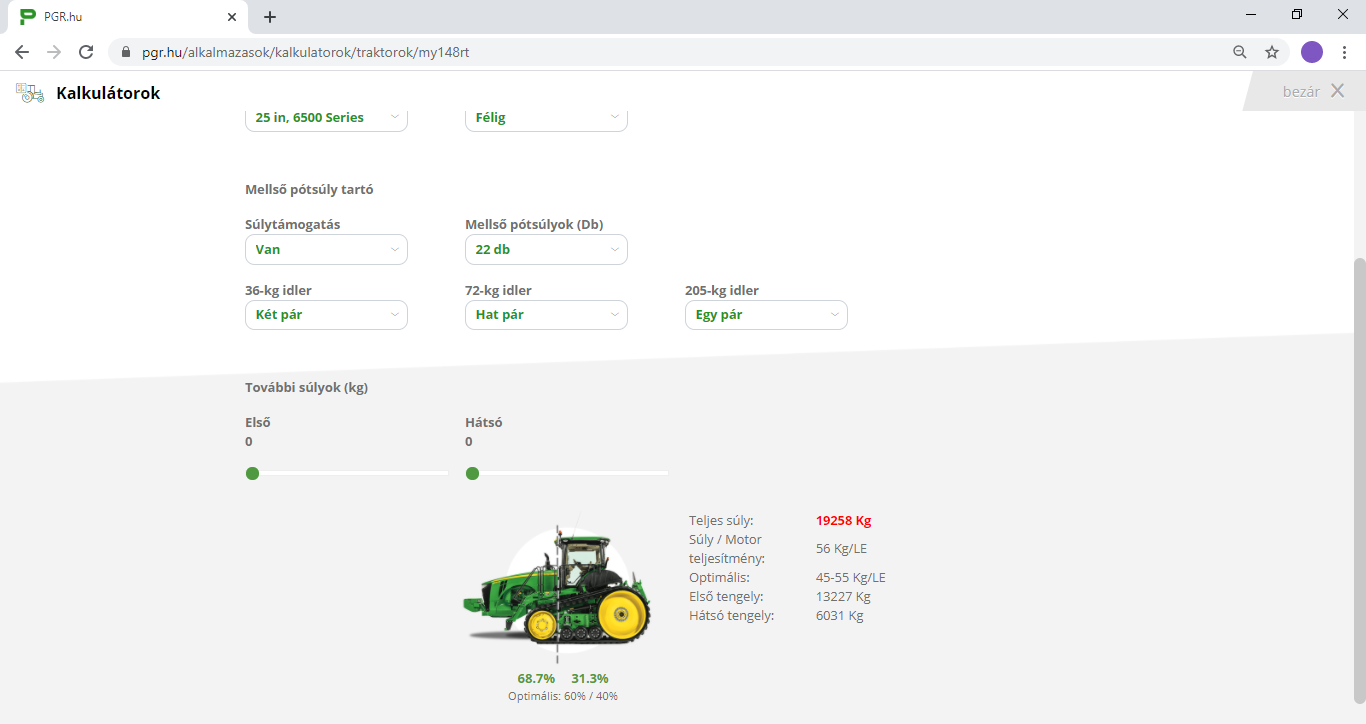Viewport: 1366px width, 724px height.
Task: Open the Félig dropdown
Action: point(546,118)
